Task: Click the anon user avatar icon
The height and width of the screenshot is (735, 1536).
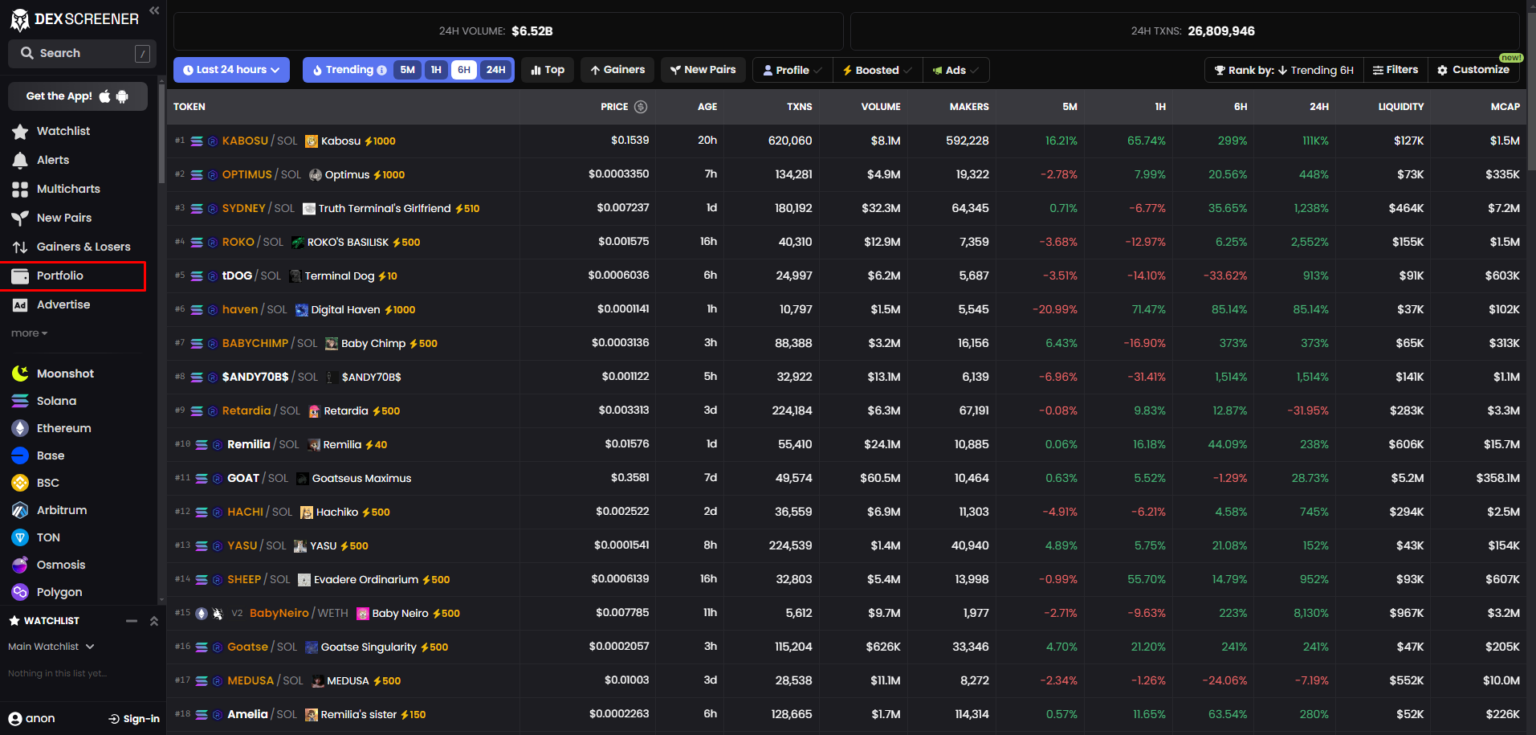Action: 15,718
